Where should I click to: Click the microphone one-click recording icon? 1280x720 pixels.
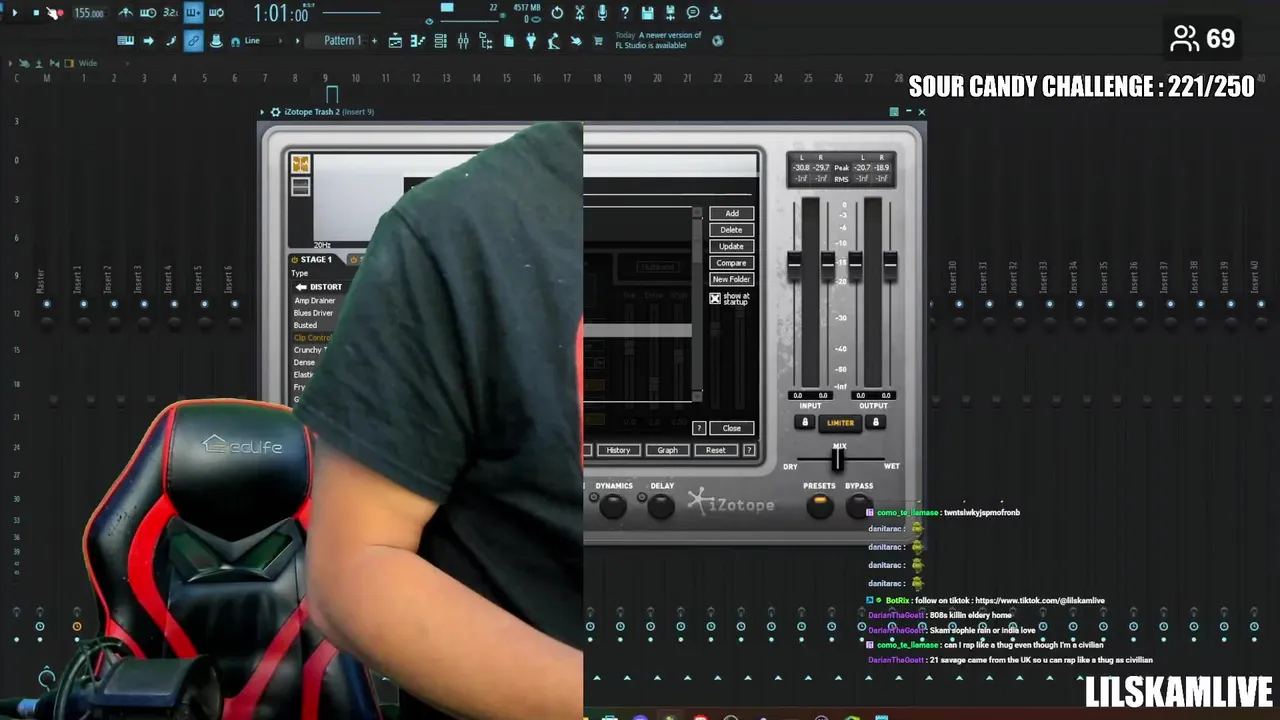(602, 13)
